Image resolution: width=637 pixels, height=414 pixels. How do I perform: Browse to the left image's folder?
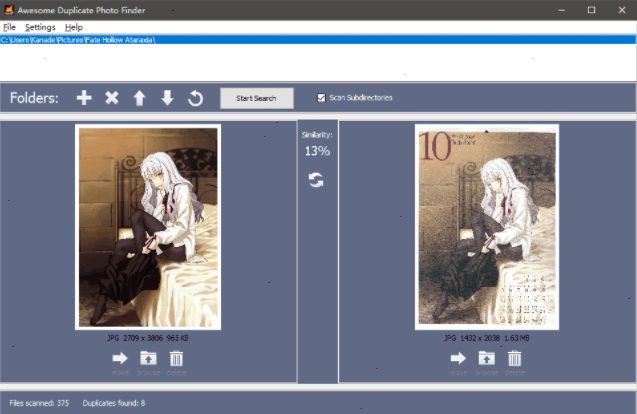[148, 358]
